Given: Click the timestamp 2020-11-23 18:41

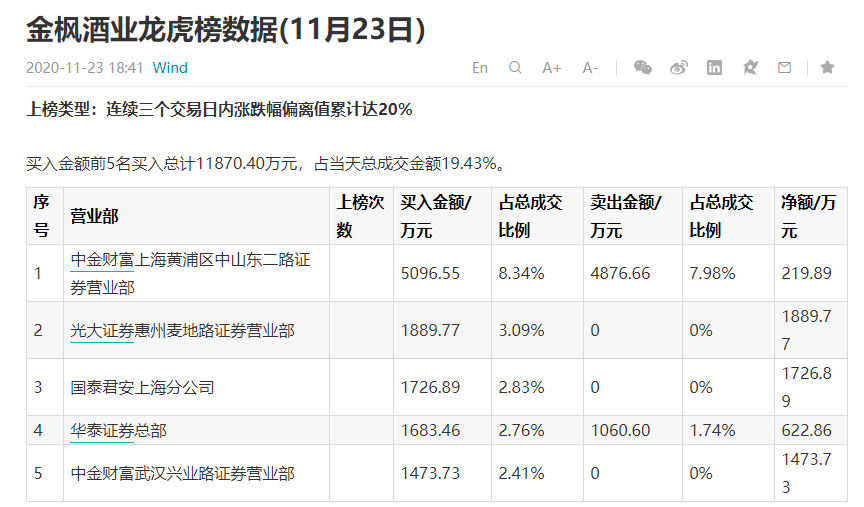Looking at the screenshot, I should [84, 68].
